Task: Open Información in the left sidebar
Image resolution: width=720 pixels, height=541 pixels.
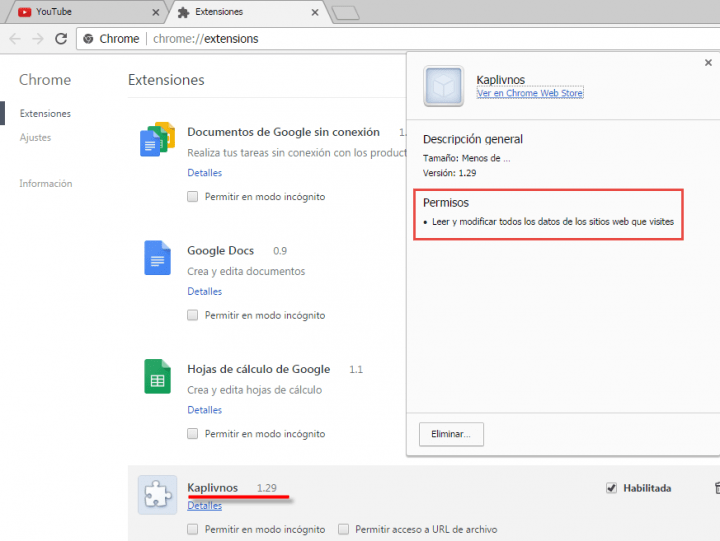Action: (45, 184)
